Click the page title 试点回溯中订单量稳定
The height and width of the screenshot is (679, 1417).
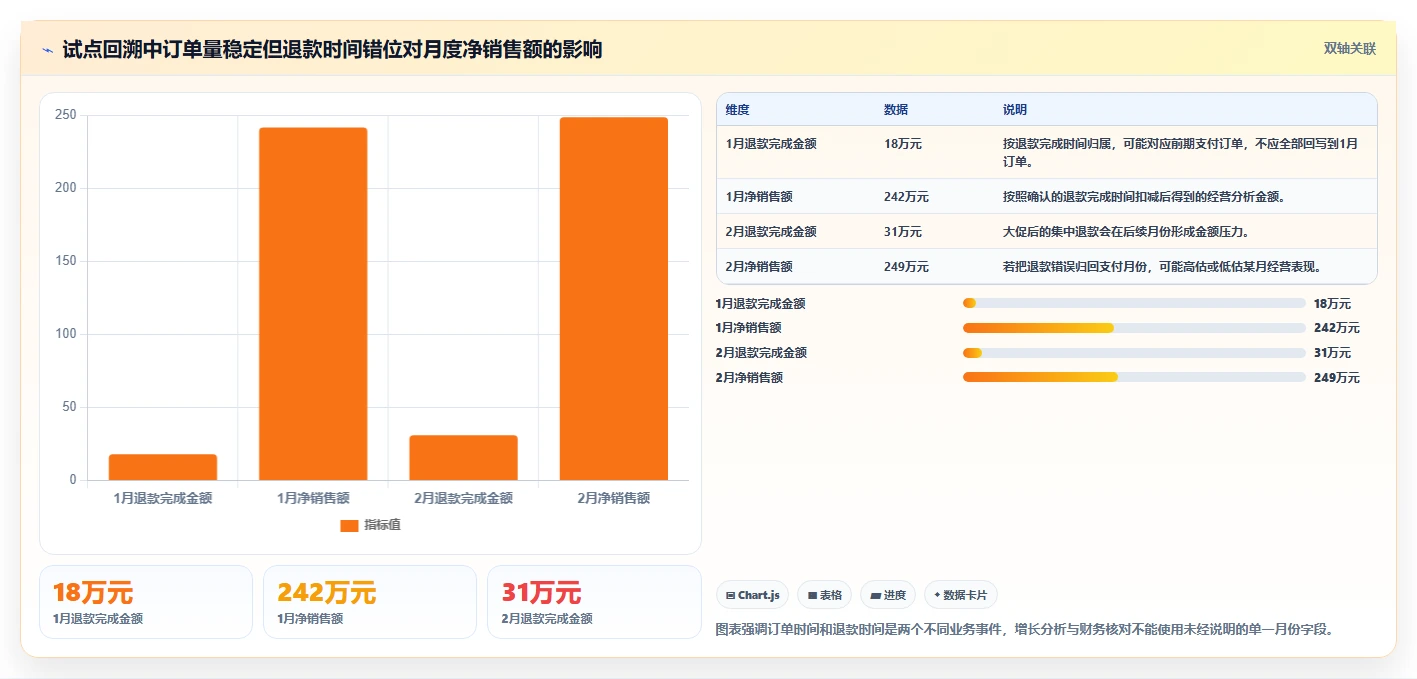(x=332, y=50)
